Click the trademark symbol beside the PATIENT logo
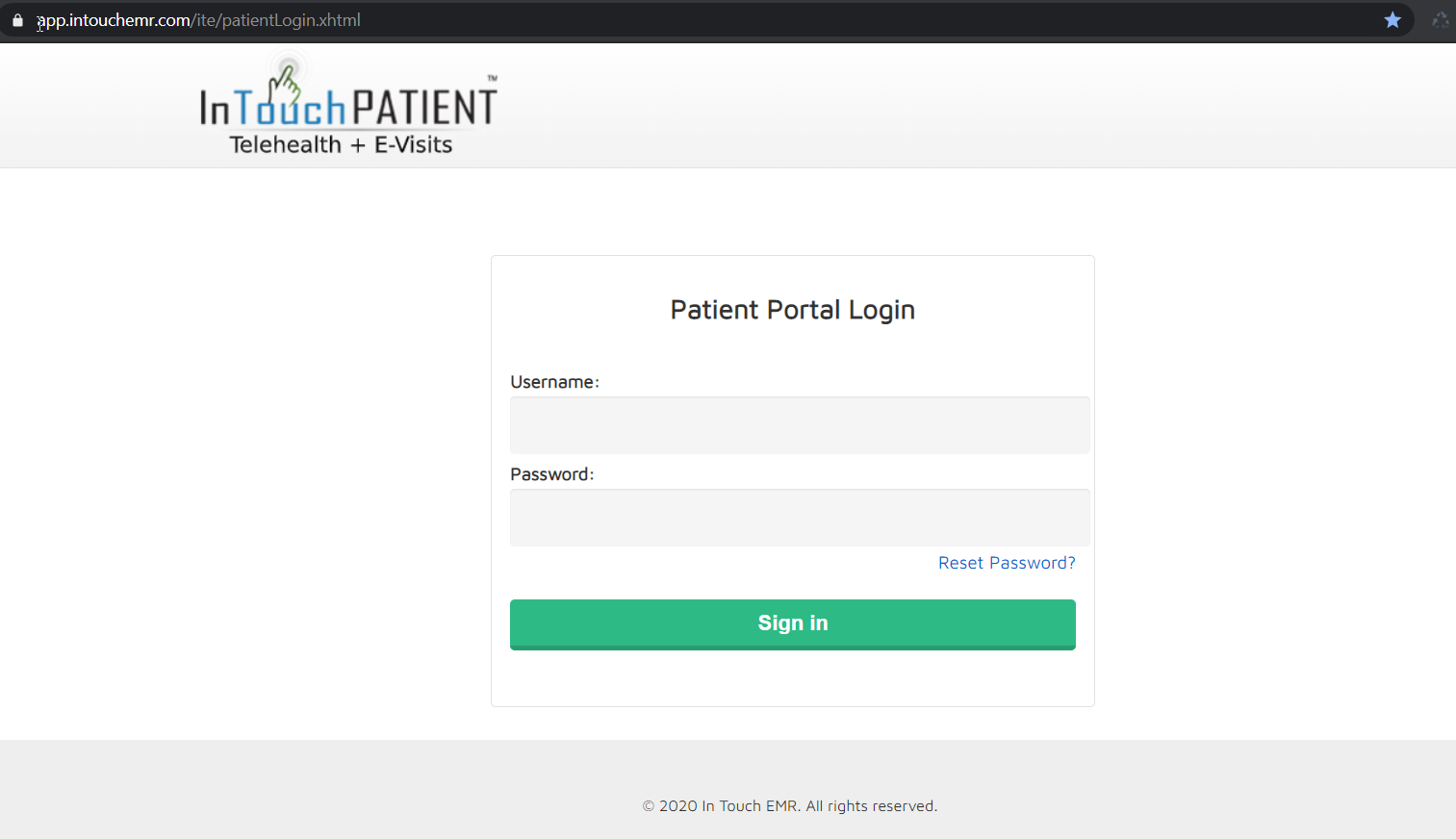1456x839 pixels. [492, 78]
